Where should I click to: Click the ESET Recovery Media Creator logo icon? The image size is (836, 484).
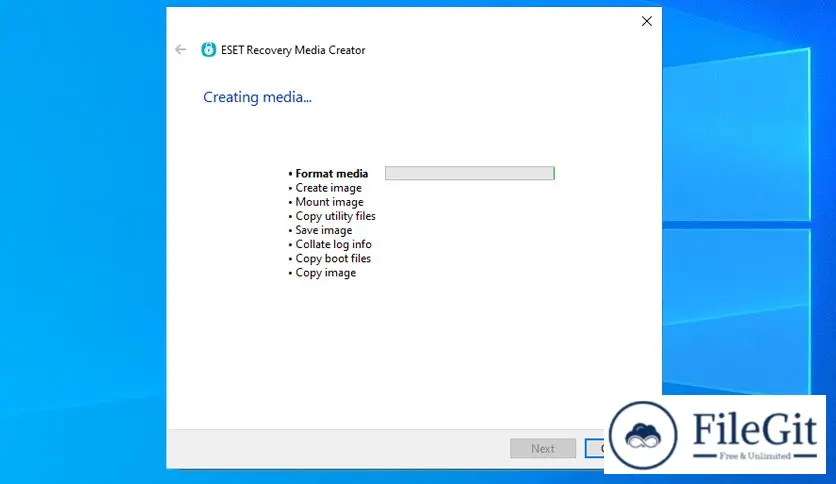tap(208, 50)
